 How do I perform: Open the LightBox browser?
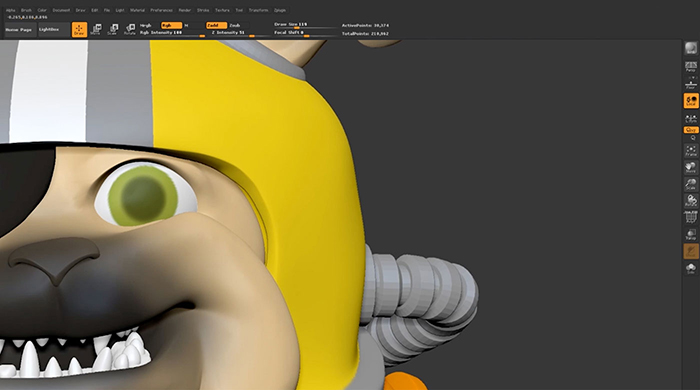(54, 29)
